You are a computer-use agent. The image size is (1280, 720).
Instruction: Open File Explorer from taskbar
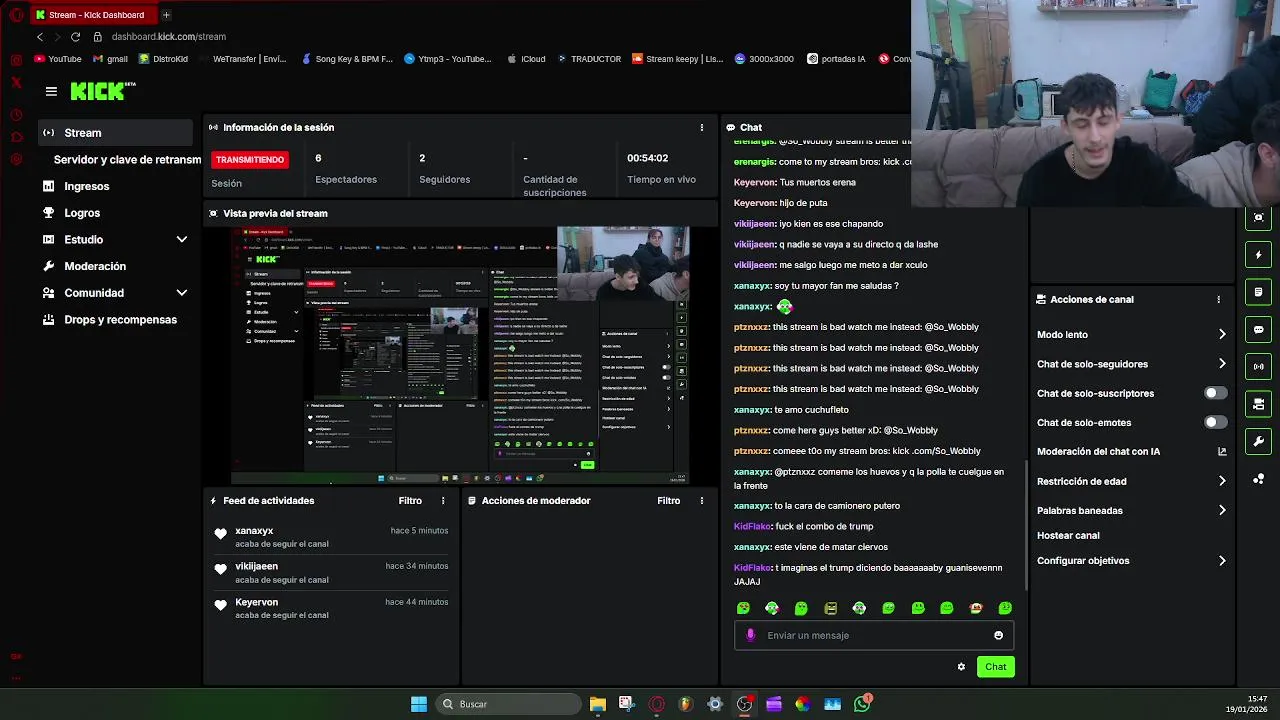[597, 704]
